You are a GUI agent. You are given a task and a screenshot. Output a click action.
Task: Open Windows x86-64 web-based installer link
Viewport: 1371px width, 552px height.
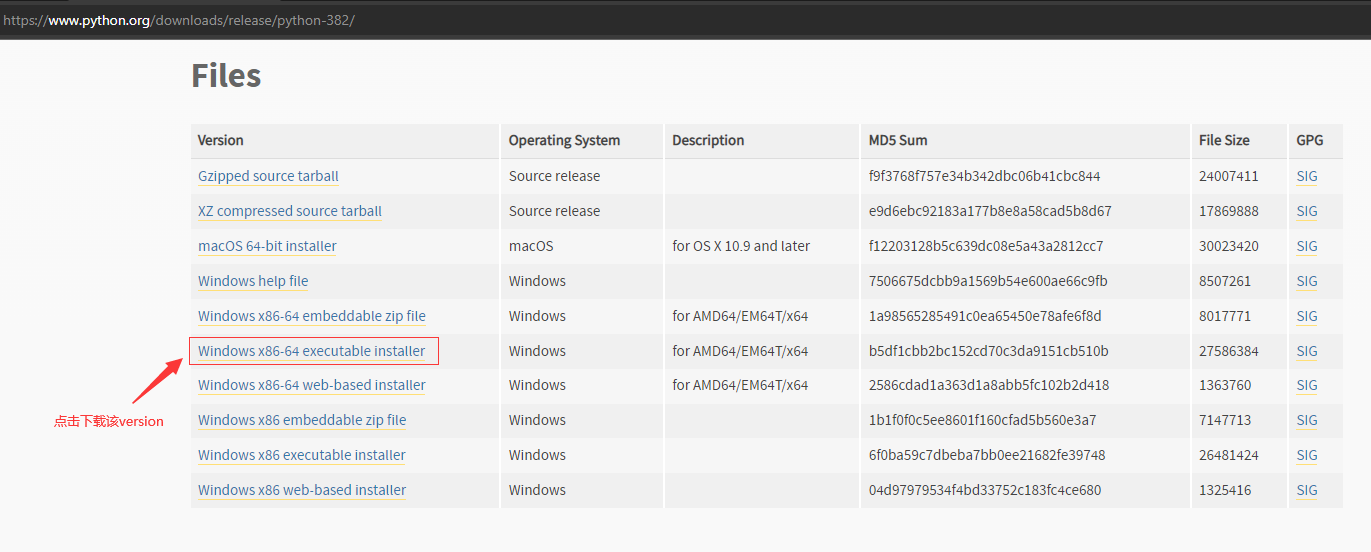tap(312, 385)
